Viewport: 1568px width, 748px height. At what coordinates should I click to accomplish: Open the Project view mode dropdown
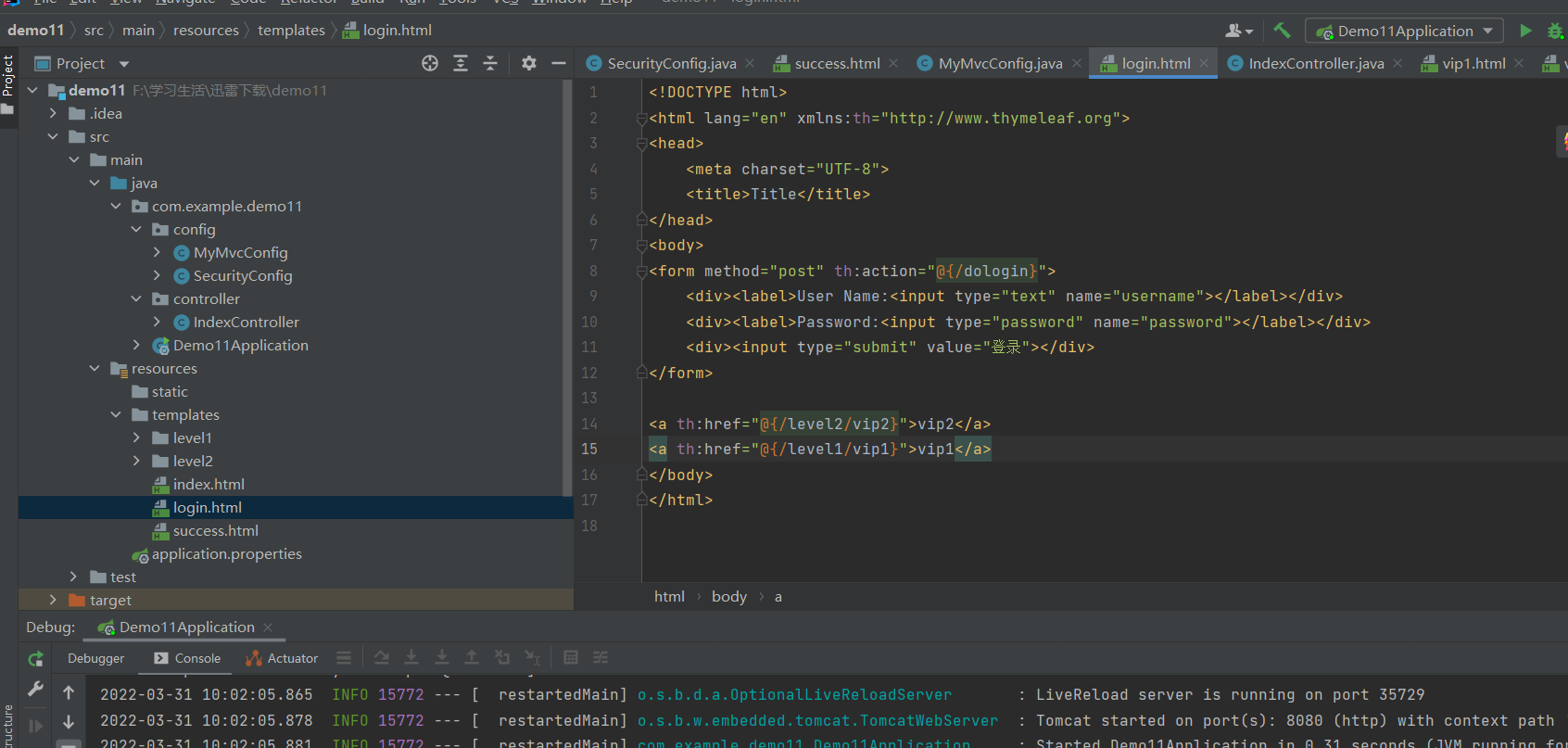124,64
